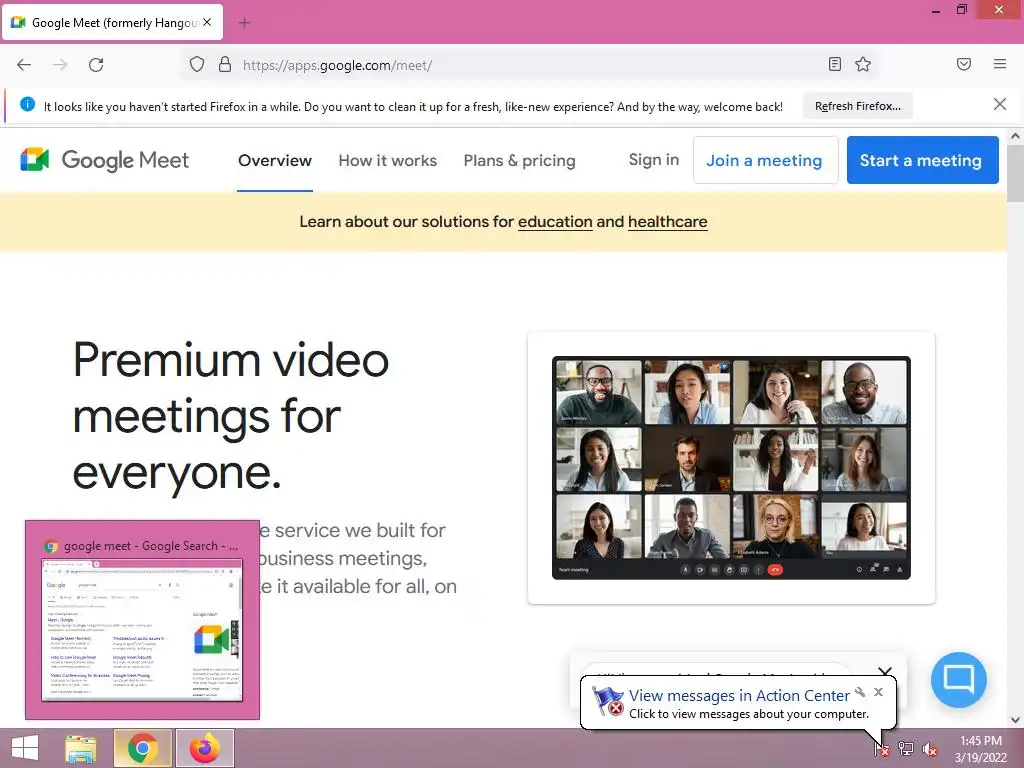Click the muted volume tray icon
Image resolution: width=1024 pixels, height=768 pixels.
click(929, 749)
